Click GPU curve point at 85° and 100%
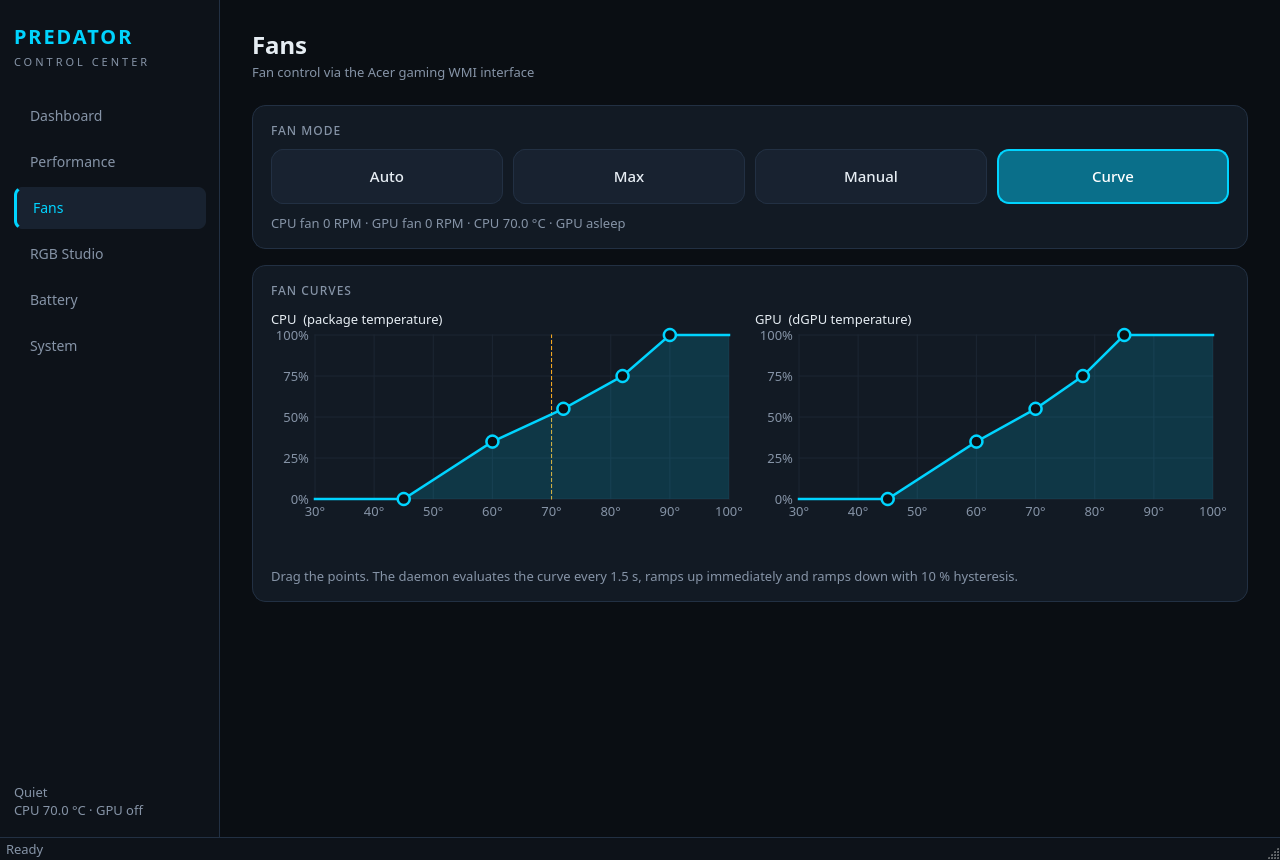 [1124, 335]
